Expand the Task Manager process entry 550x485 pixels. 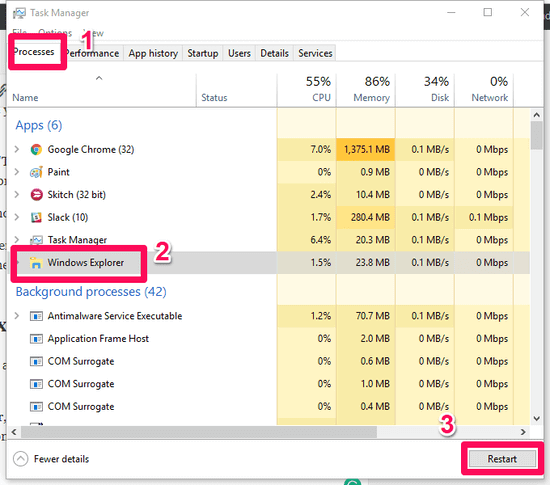coord(16,240)
